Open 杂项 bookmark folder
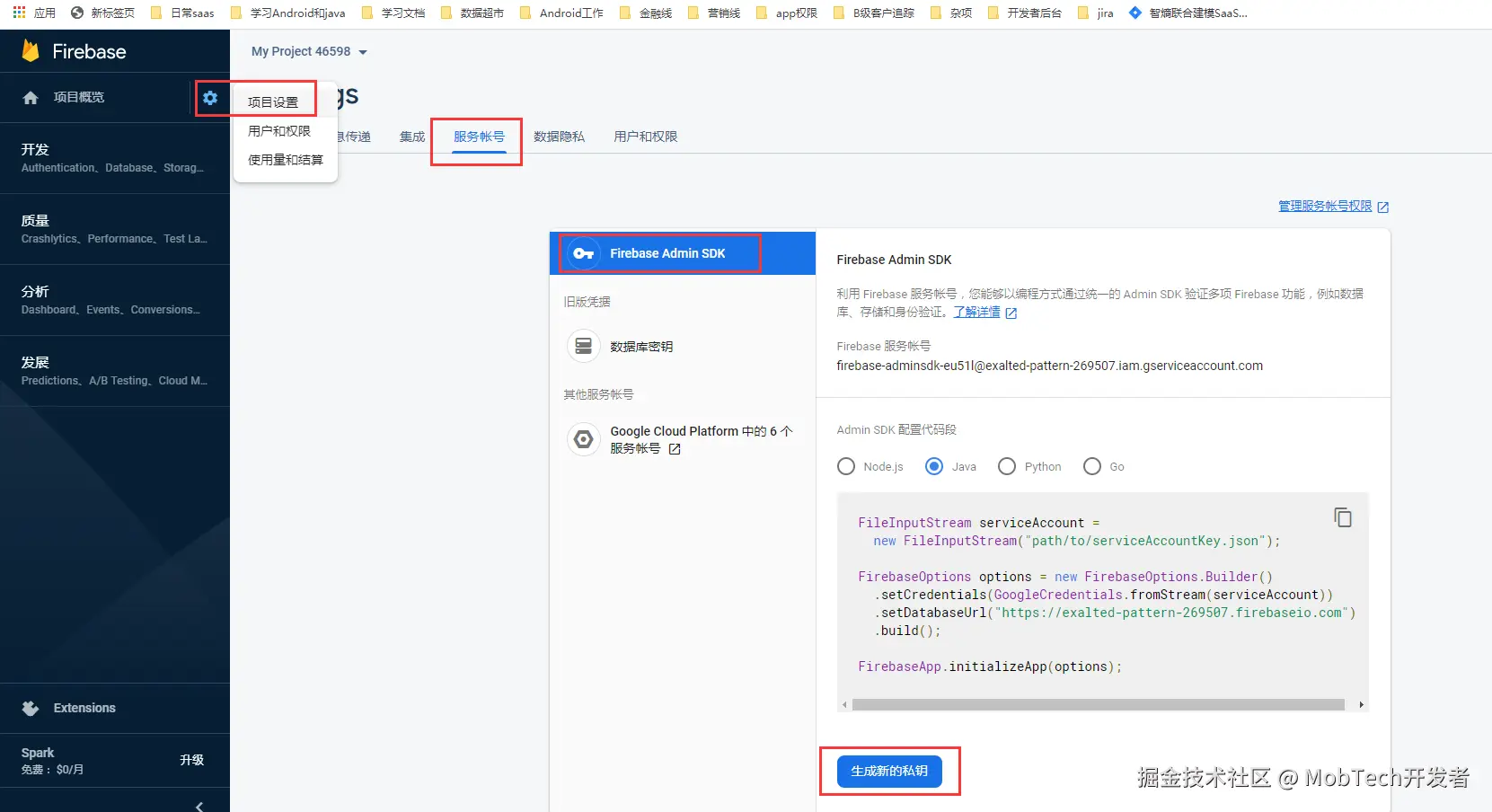This screenshot has width=1492, height=812. click(951, 13)
